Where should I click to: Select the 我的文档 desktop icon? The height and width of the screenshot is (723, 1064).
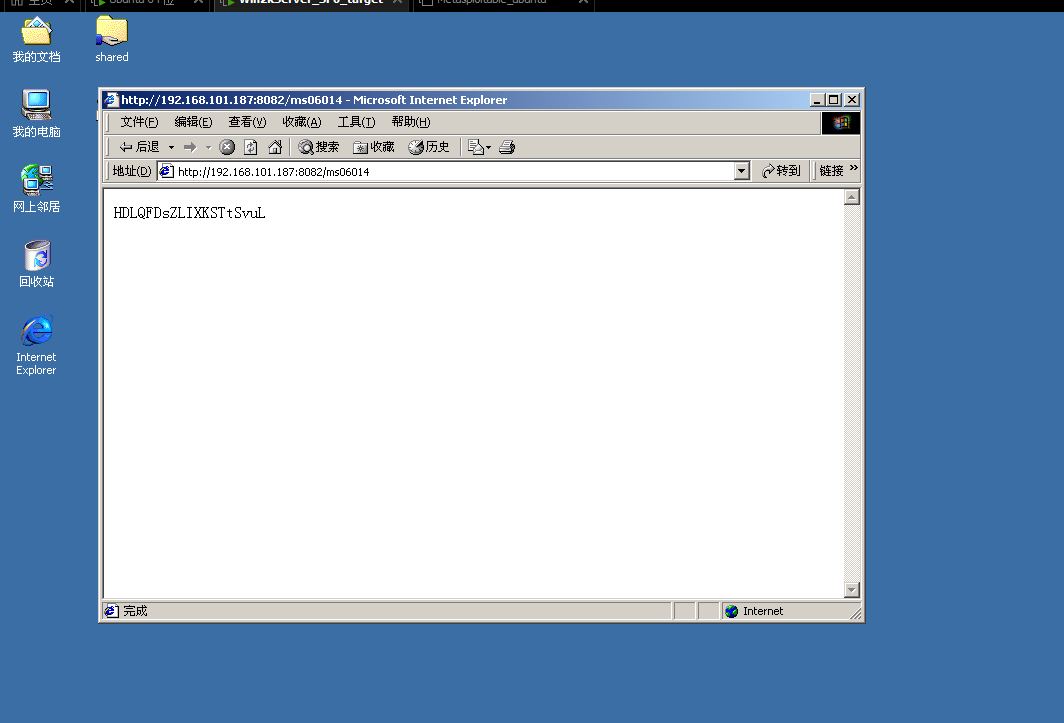coord(37,40)
